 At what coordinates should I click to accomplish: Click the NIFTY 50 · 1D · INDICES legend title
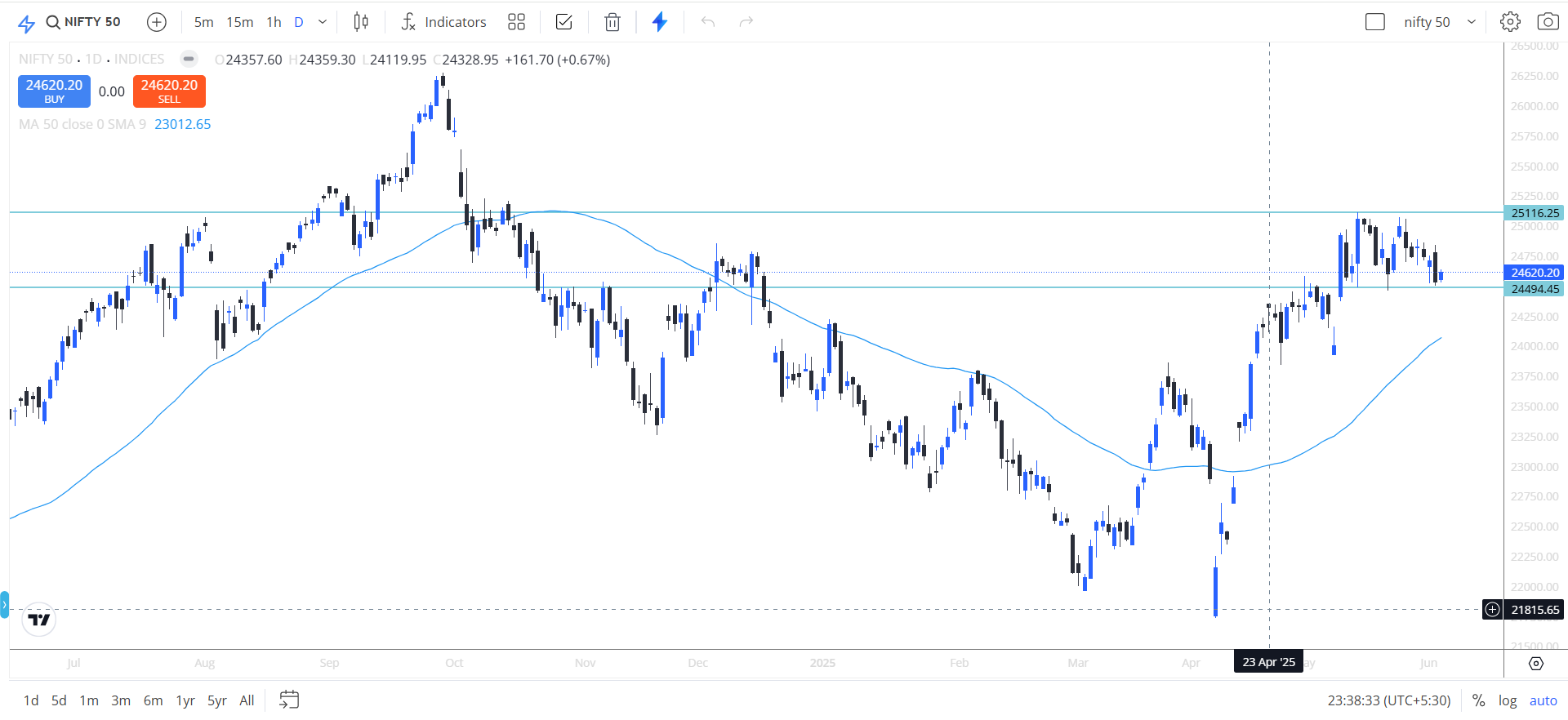(91, 59)
